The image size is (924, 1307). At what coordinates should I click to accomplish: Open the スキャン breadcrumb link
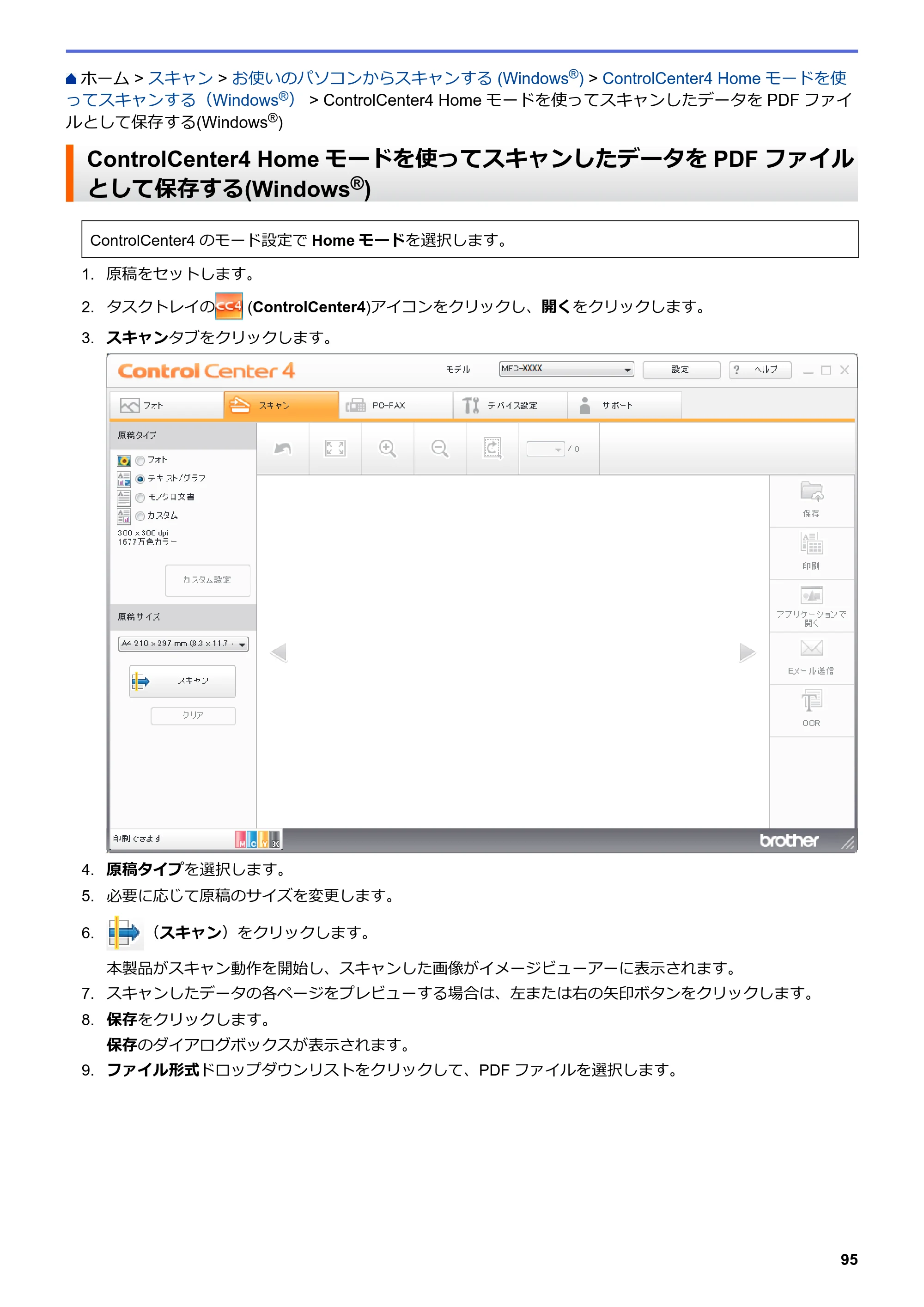[x=181, y=79]
